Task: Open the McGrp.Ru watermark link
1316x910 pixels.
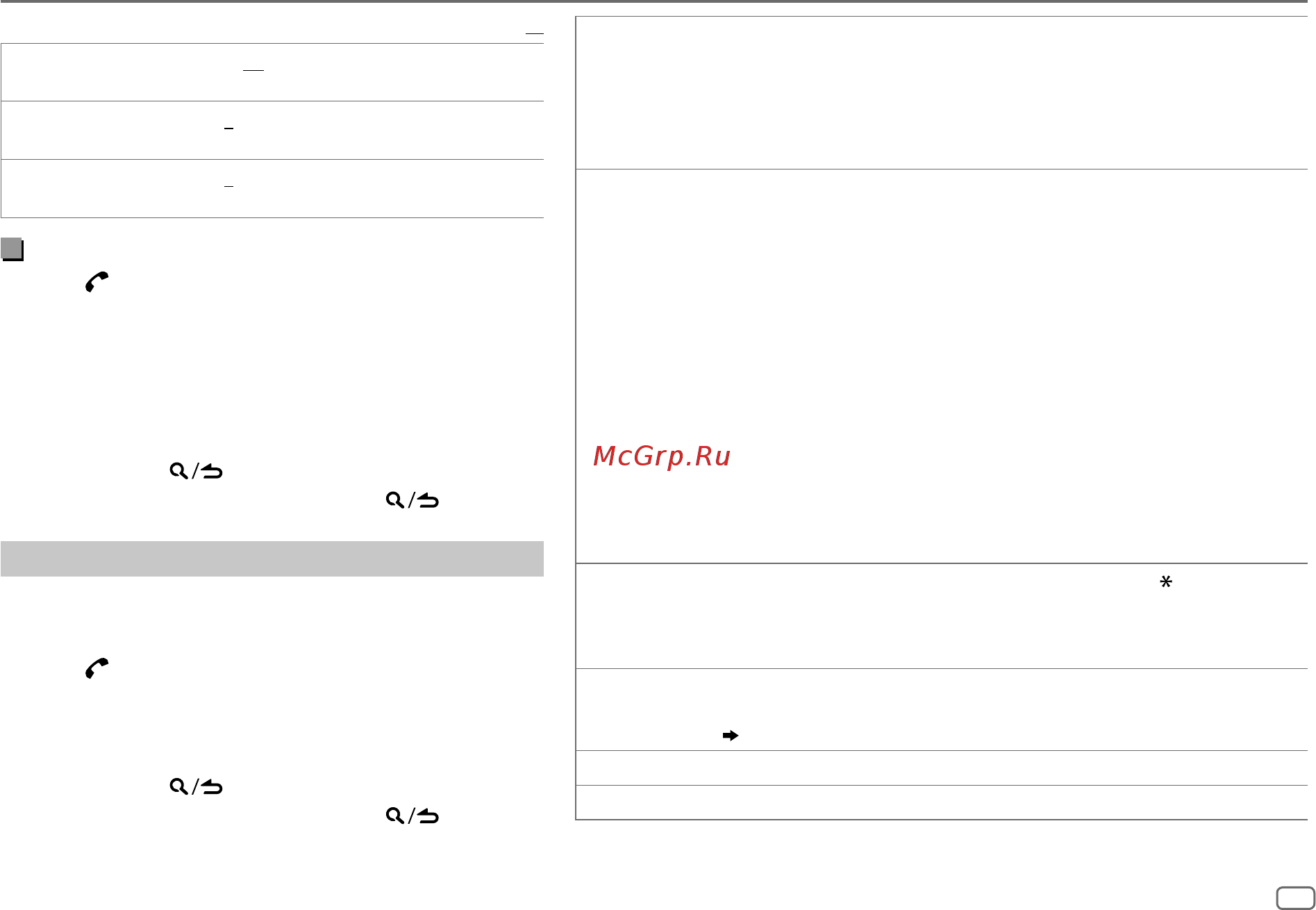Action: [662, 456]
